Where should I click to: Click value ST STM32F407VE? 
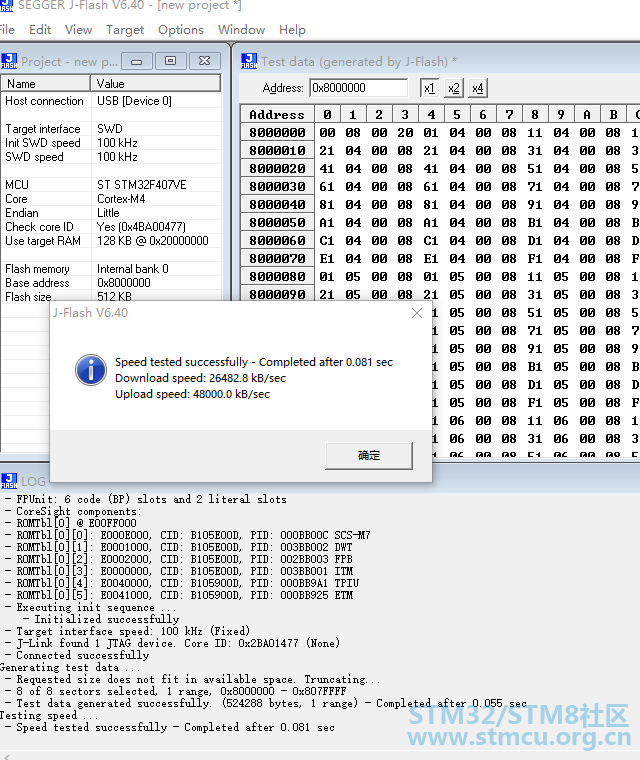coord(142,185)
